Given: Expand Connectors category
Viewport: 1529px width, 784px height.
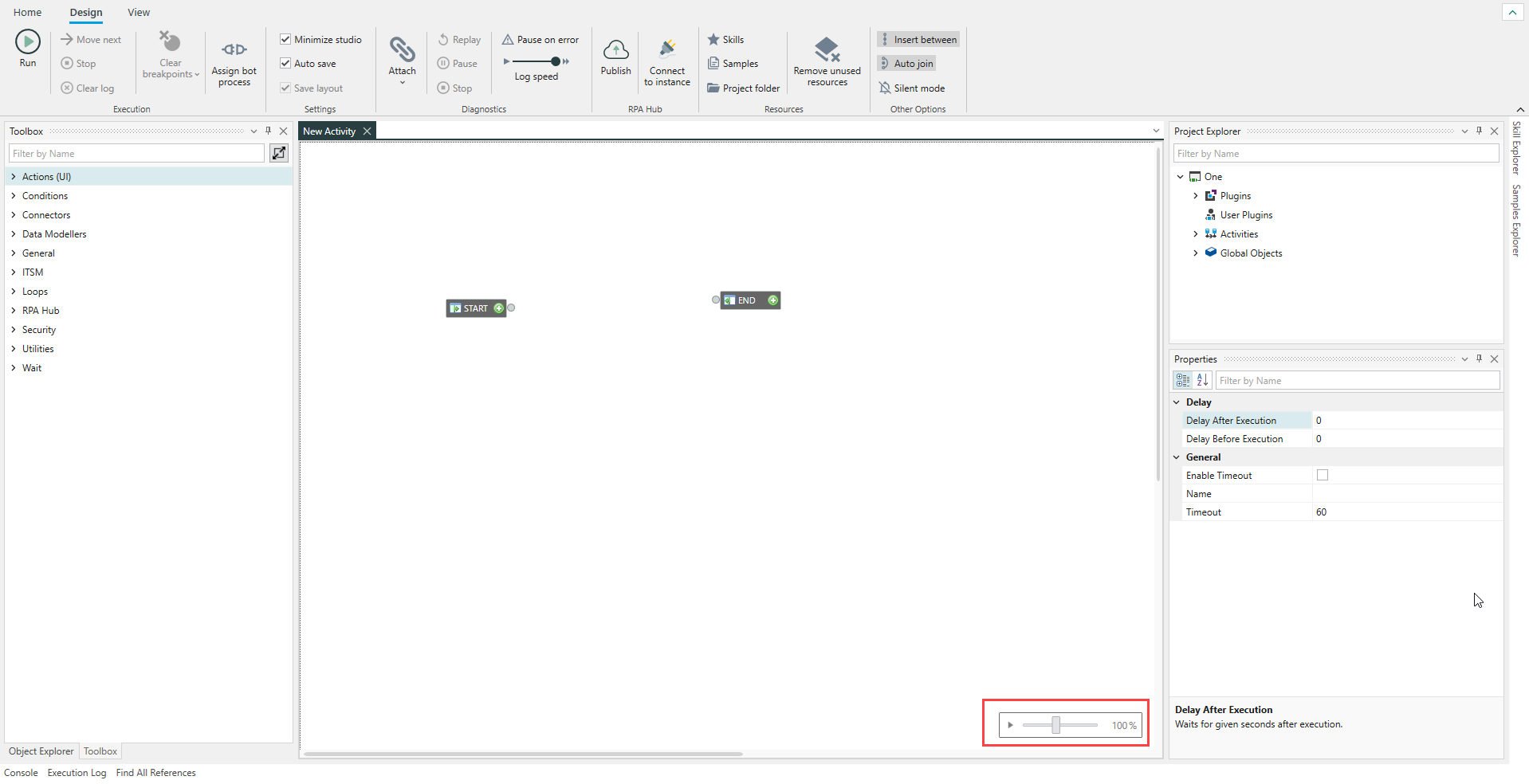Looking at the screenshot, I should [14, 215].
